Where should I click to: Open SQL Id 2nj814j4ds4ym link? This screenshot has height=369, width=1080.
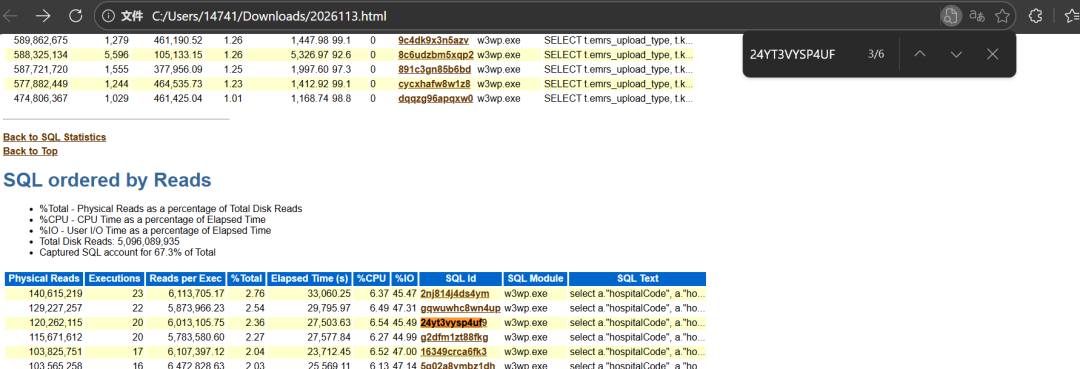[x=455, y=294]
